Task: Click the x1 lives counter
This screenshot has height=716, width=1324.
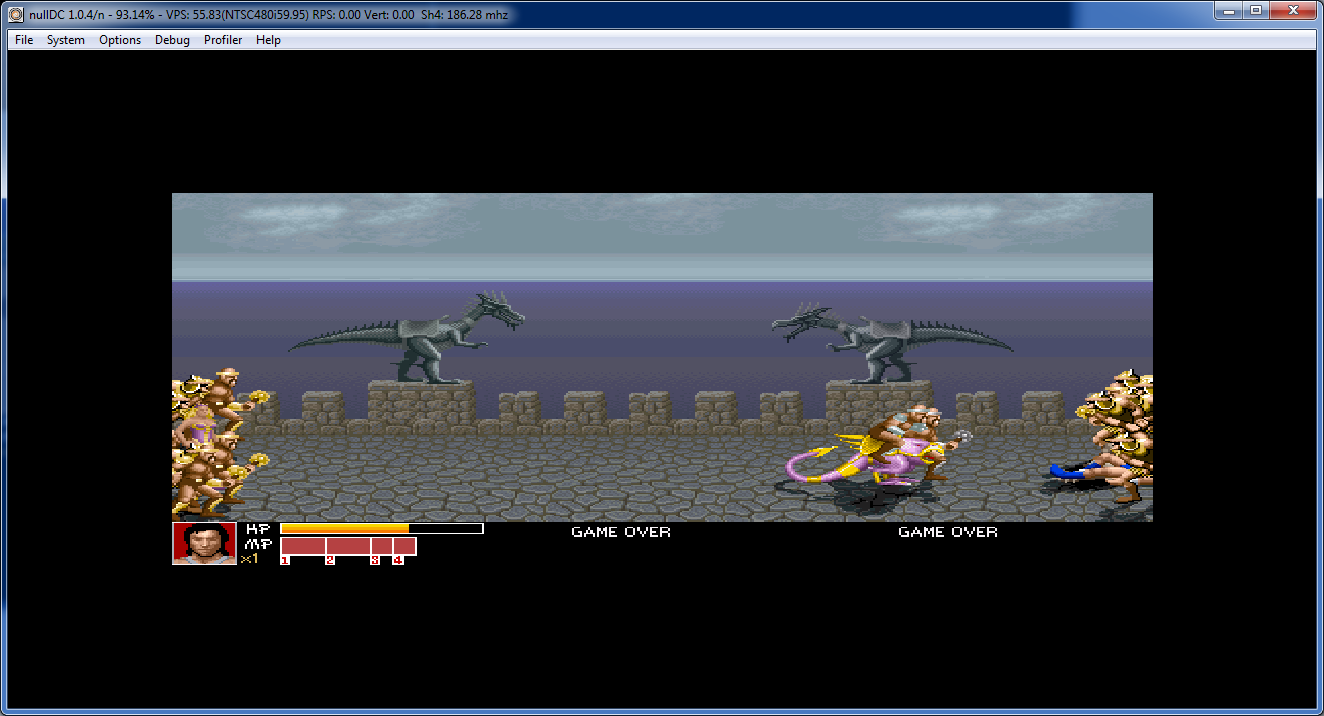Action: [249, 559]
